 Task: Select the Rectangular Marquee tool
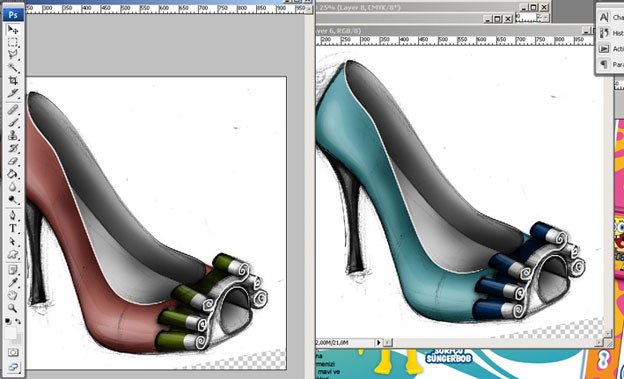13,43
